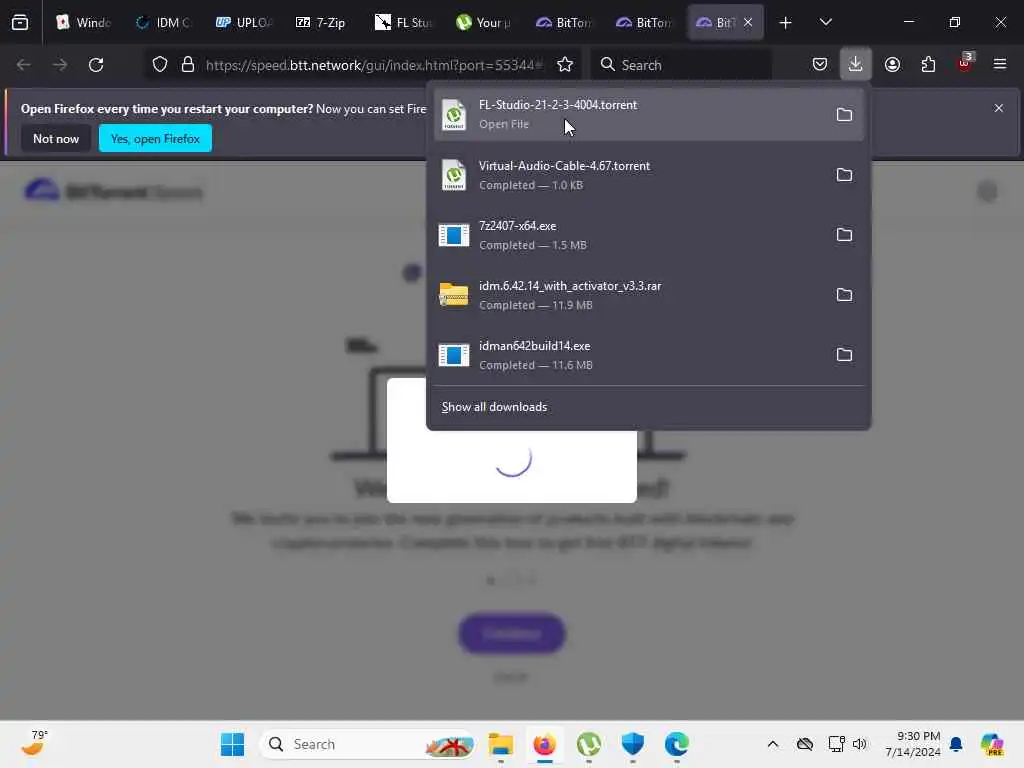Open File Explorer from the taskbar
Viewport: 1024px width, 768px height.
point(501,744)
